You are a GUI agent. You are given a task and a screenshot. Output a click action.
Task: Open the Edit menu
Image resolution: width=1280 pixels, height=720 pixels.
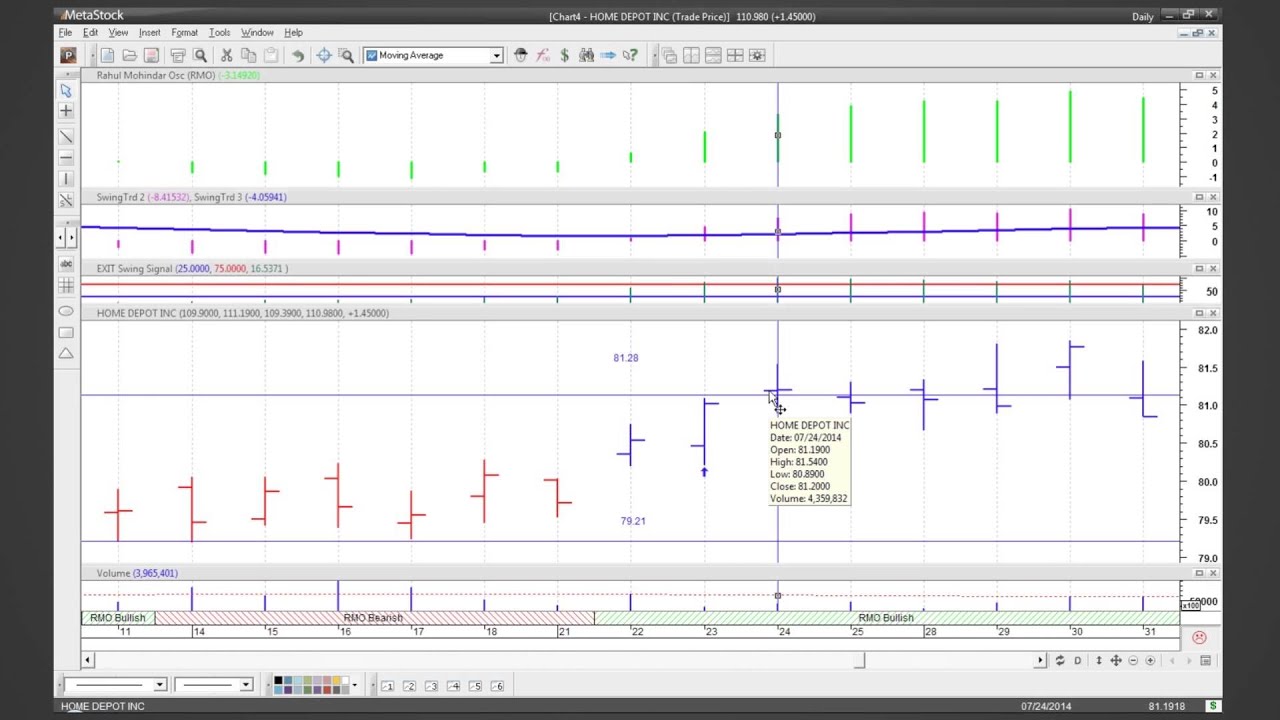click(x=90, y=33)
